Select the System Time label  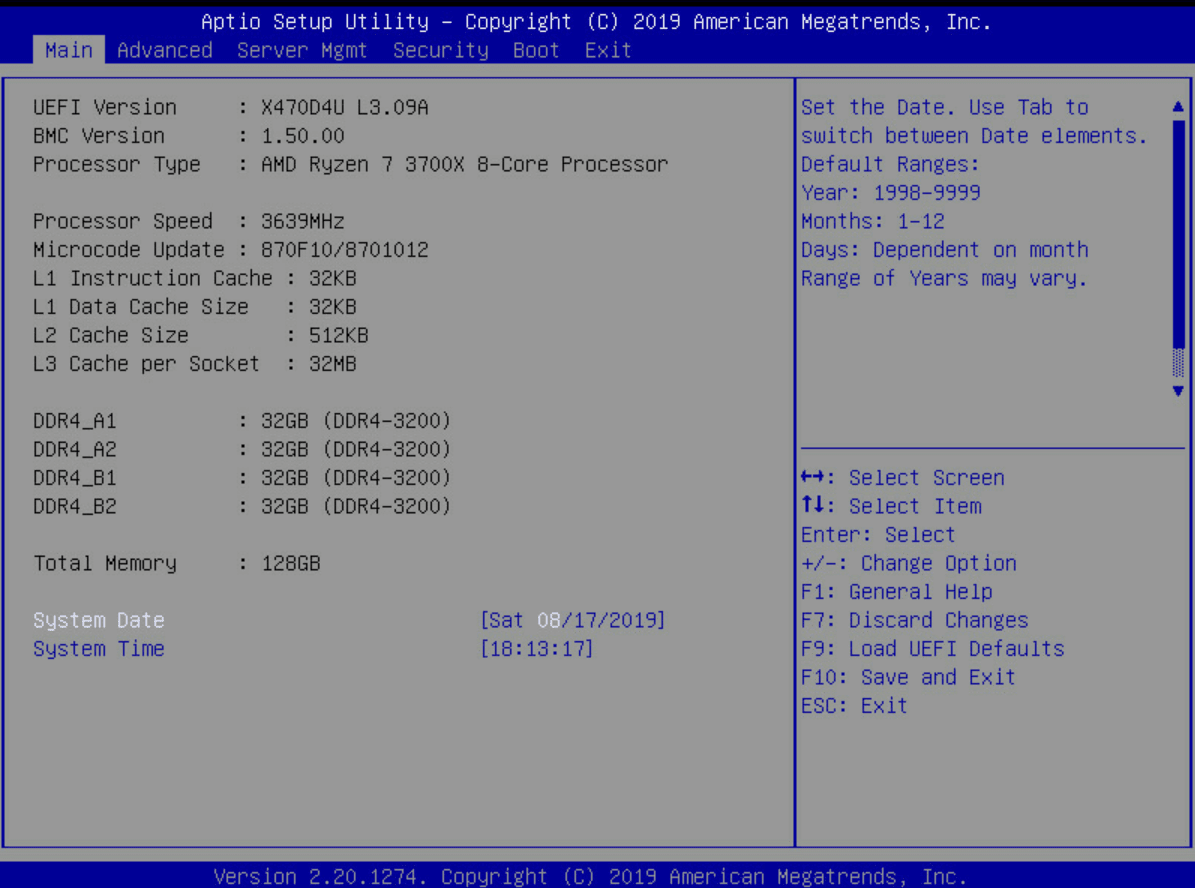pos(98,649)
